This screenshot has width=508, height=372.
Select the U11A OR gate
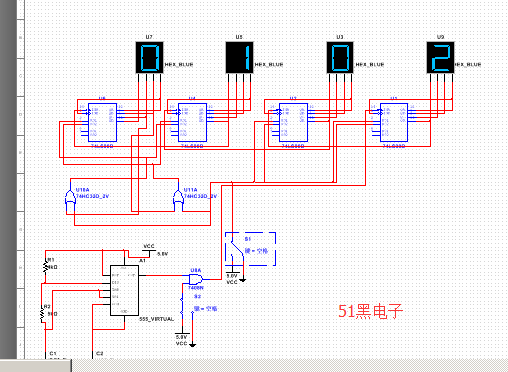point(178,198)
